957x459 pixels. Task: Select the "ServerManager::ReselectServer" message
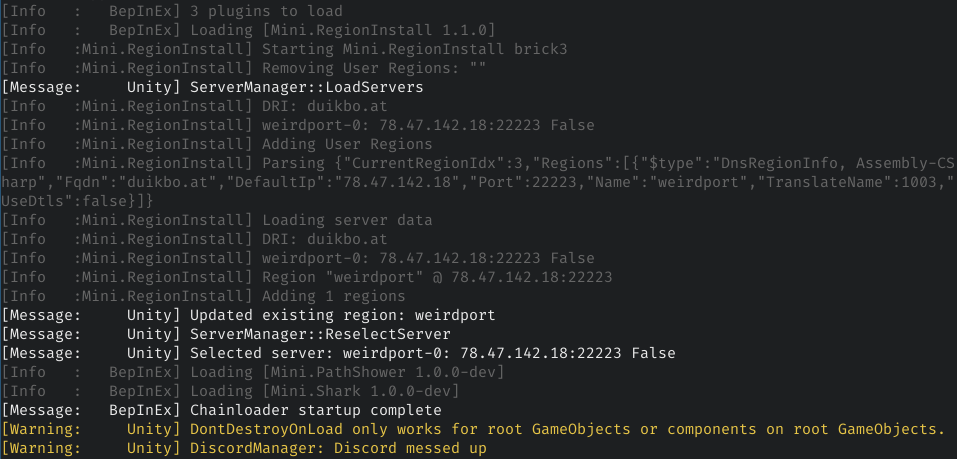tap(320, 333)
